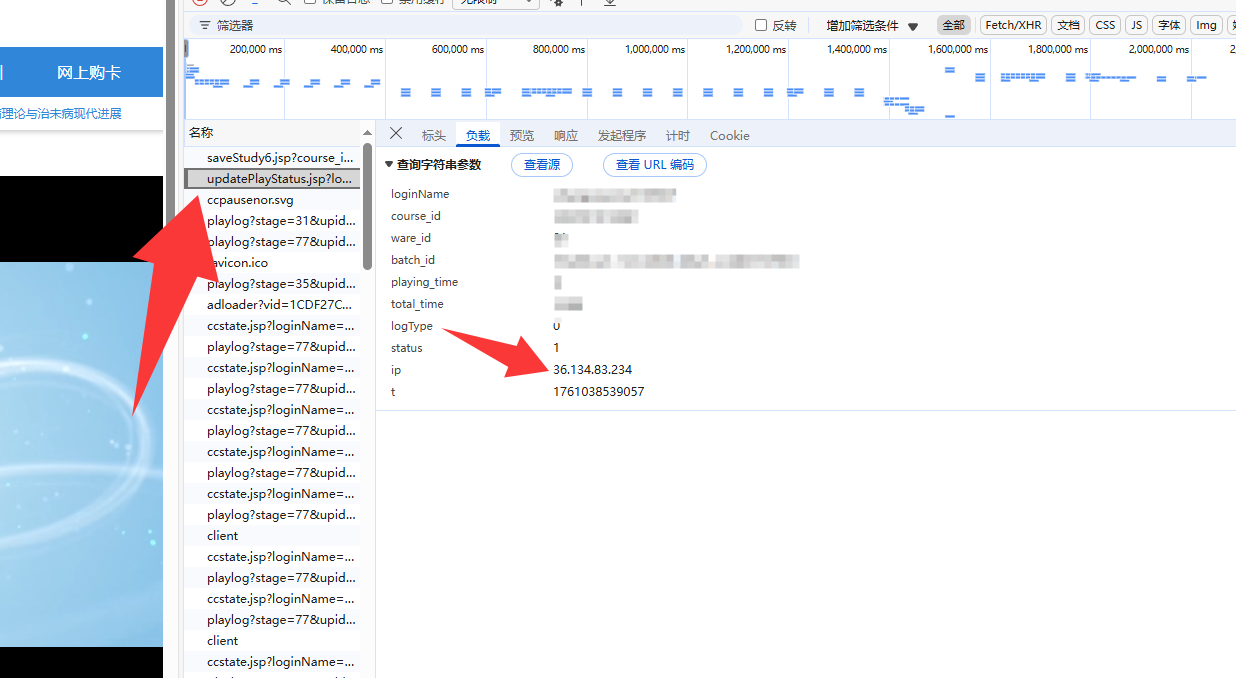This screenshot has width=1236, height=678.
Task: Select the 全部 filter chip
Action: (x=953, y=25)
